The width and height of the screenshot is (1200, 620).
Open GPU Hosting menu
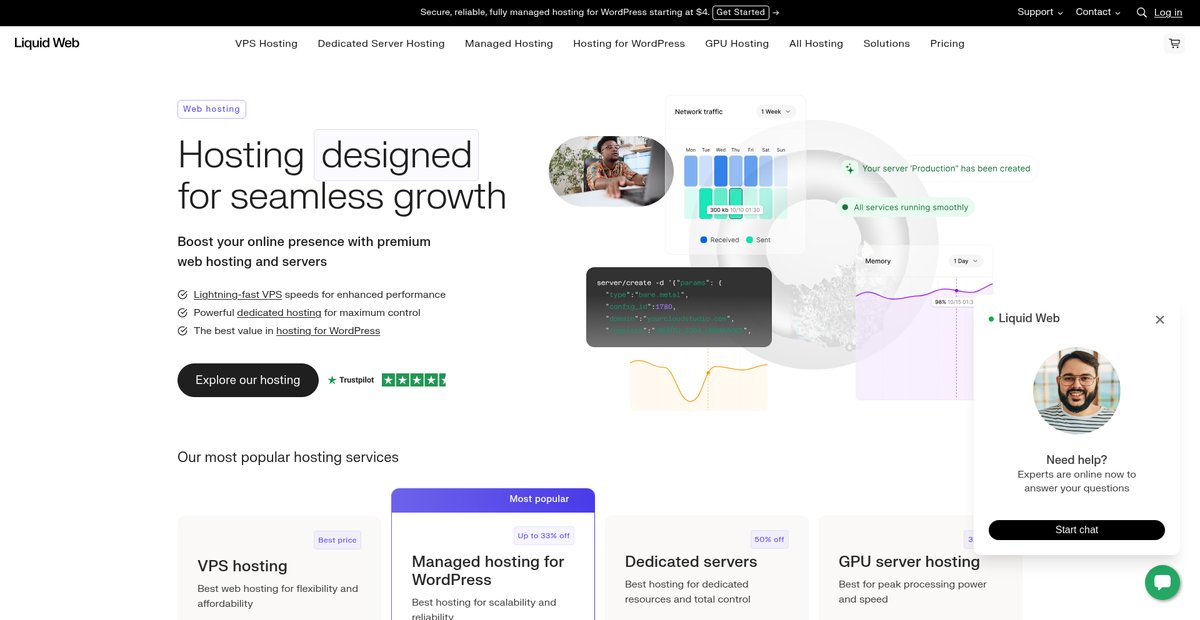pyautogui.click(x=737, y=44)
